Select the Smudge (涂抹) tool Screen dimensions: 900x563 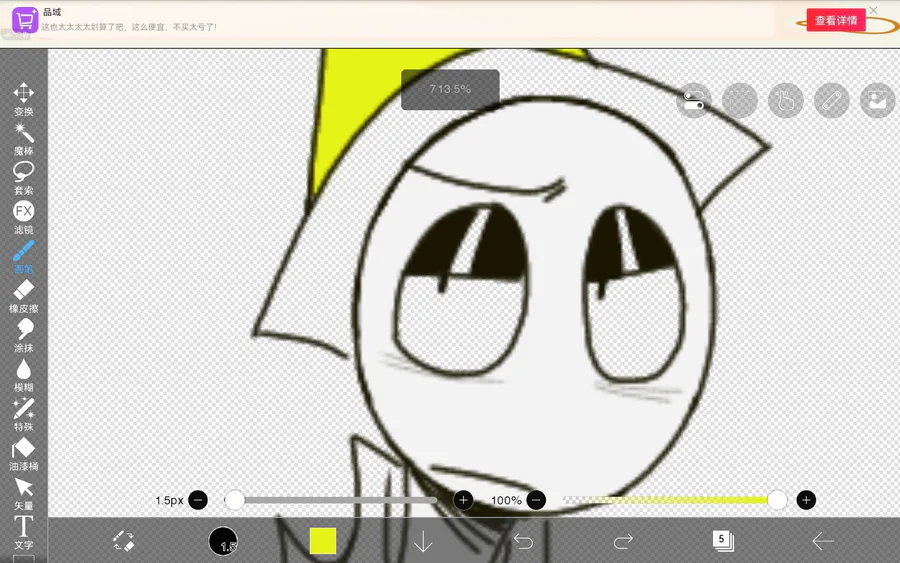(24, 336)
